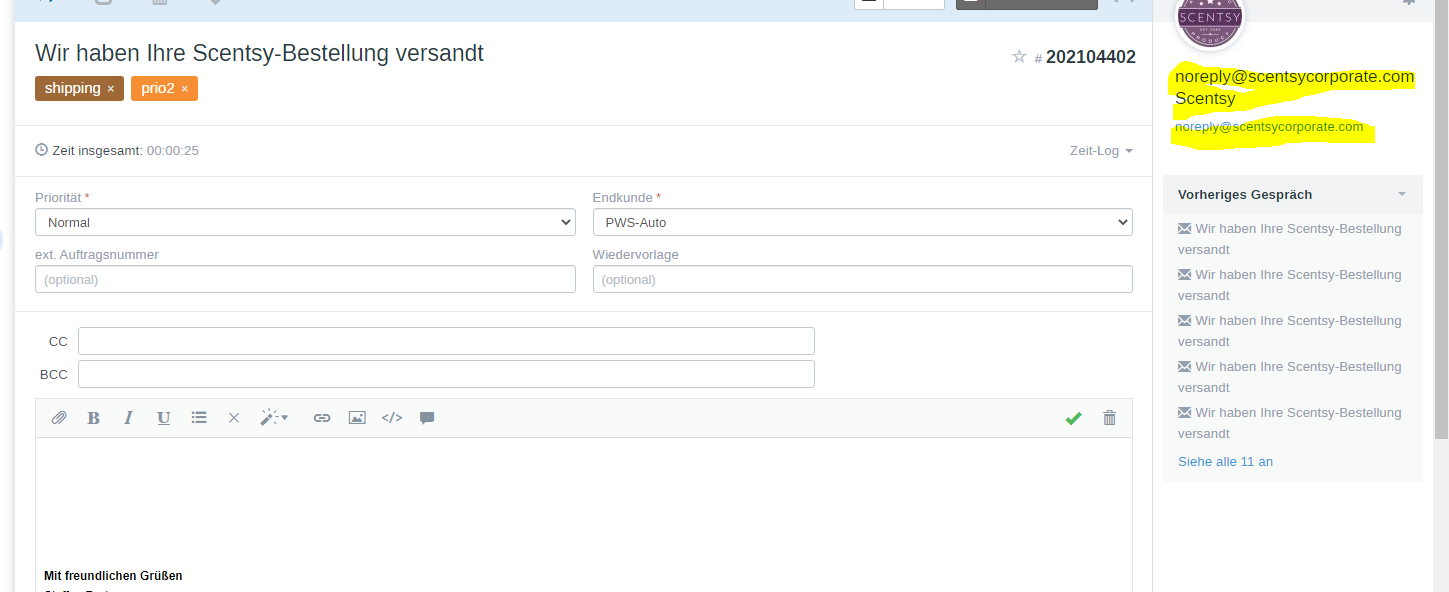Click the vertical scrollbar at the right edge
Screen dimensions: 1449x592
[1441, 220]
